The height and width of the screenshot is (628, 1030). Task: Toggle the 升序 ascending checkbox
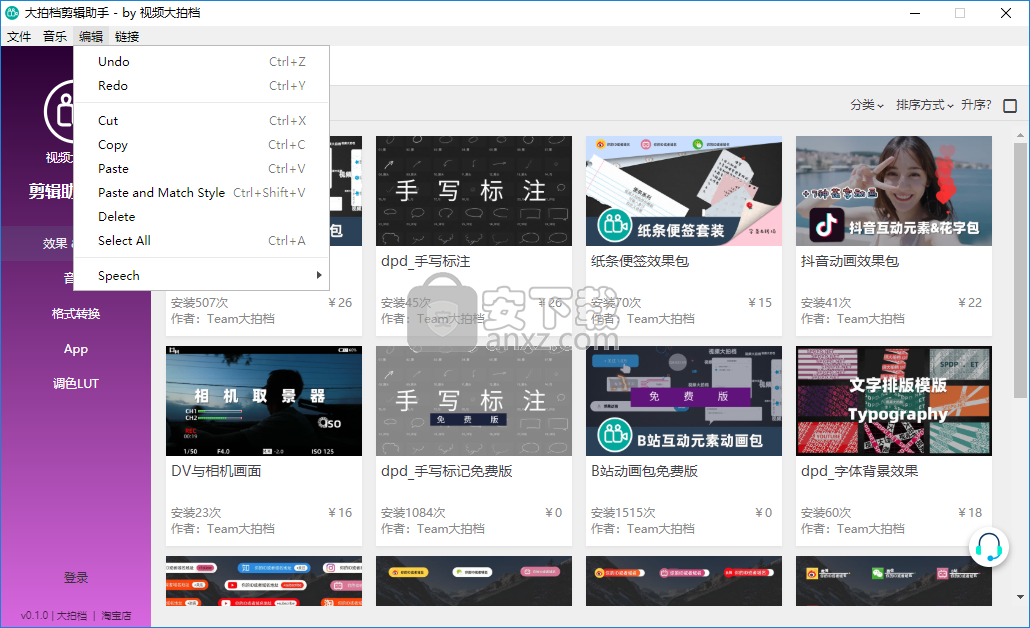point(1010,106)
